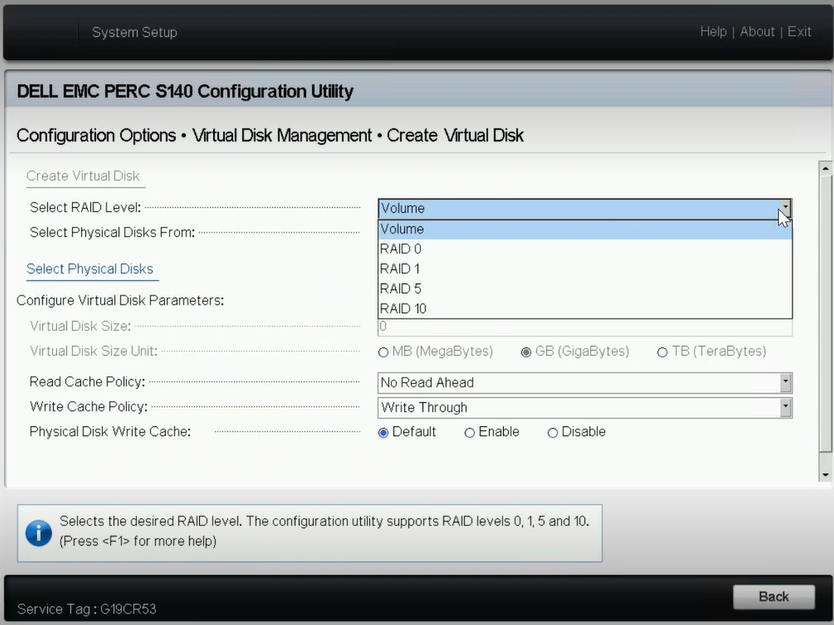
Task: Click the RAID level help description text
Action: [324, 531]
